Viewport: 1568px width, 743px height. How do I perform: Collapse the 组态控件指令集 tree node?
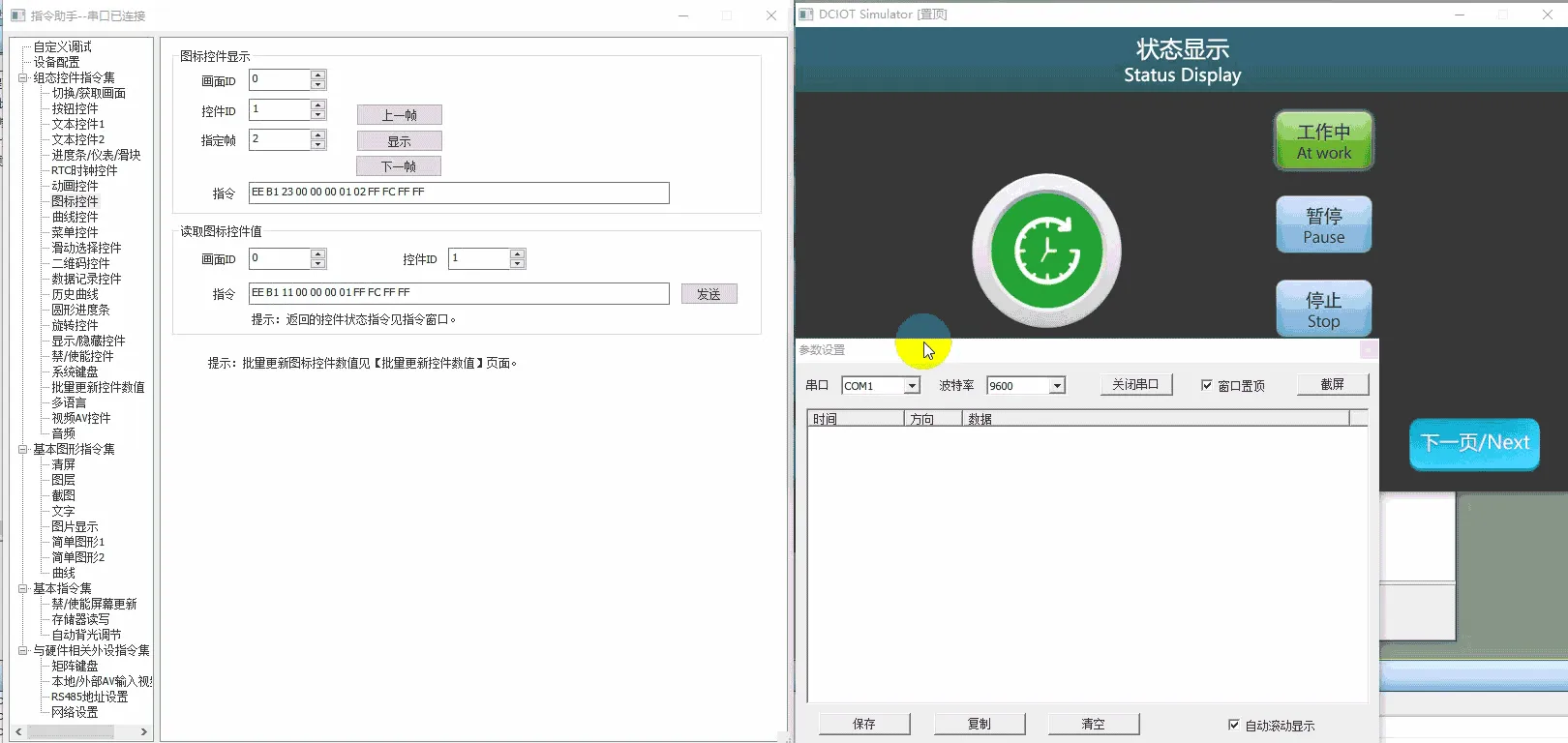tap(23, 77)
